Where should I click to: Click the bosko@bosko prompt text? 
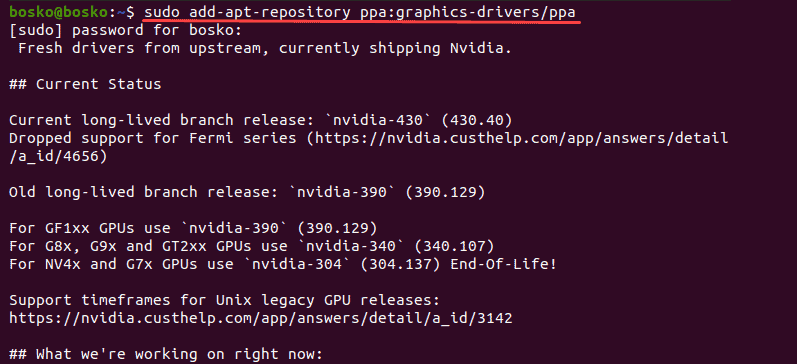point(59,12)
